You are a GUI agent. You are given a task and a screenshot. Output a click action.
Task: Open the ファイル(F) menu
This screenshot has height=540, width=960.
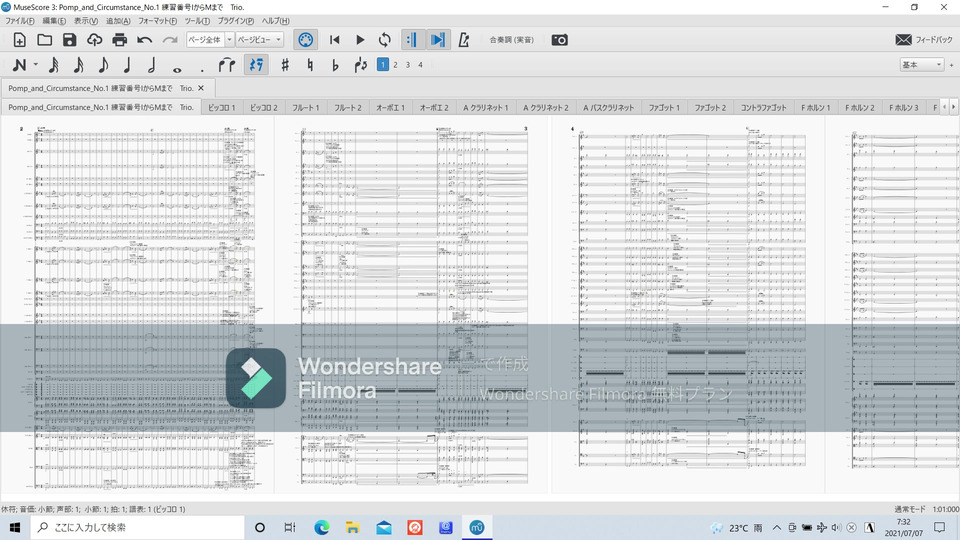pyautogui.click(x=20, y=21)
